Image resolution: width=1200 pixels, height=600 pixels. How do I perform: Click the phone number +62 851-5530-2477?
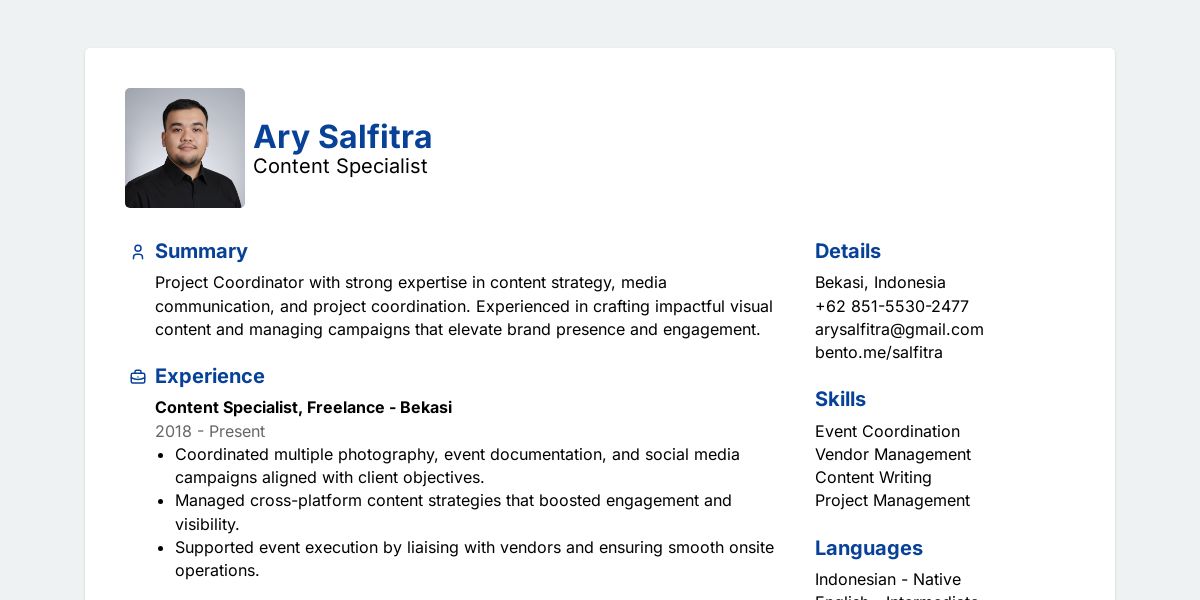pos(892,306)
